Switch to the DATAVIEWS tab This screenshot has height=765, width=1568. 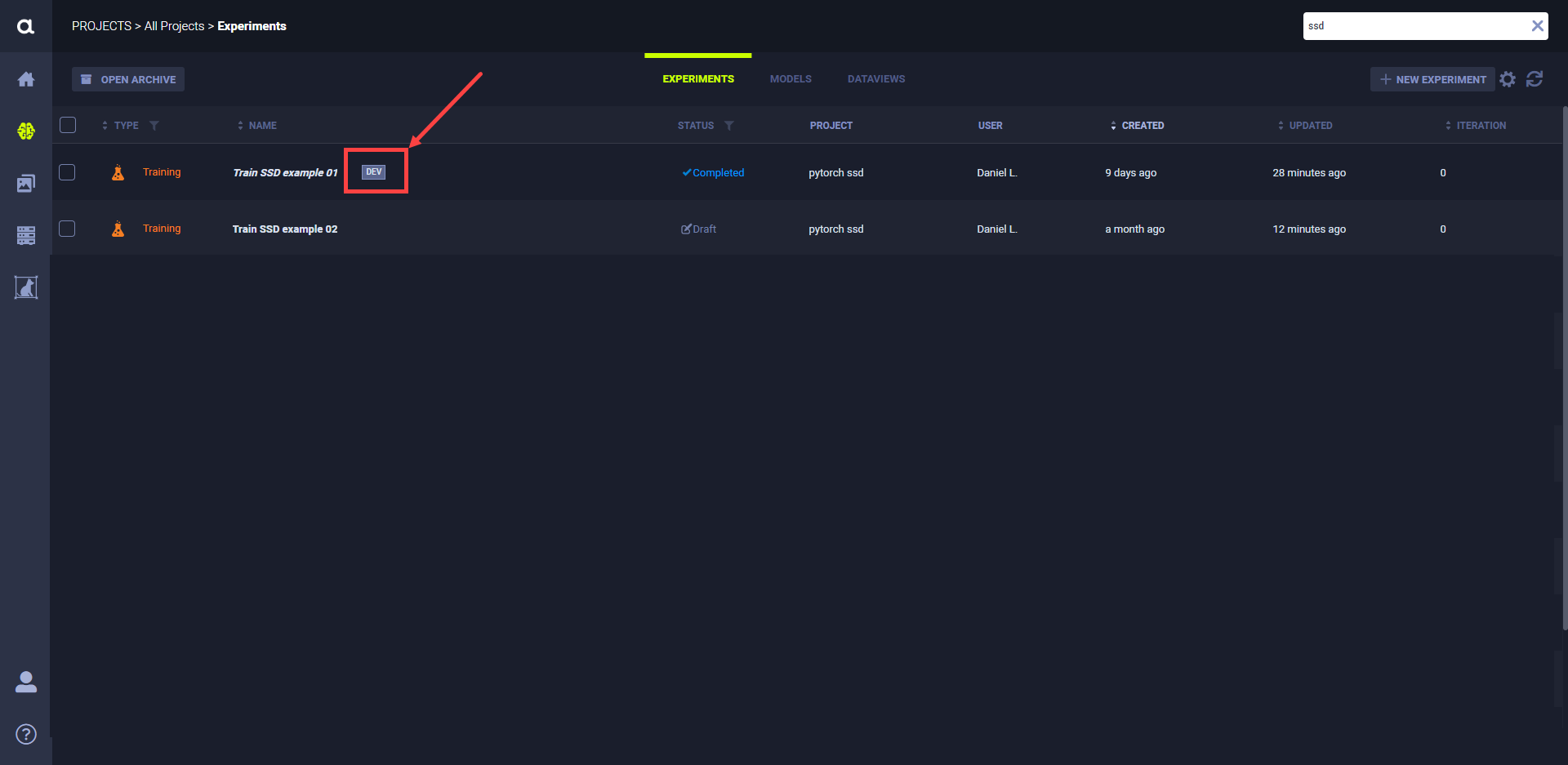tap(875, 79)
